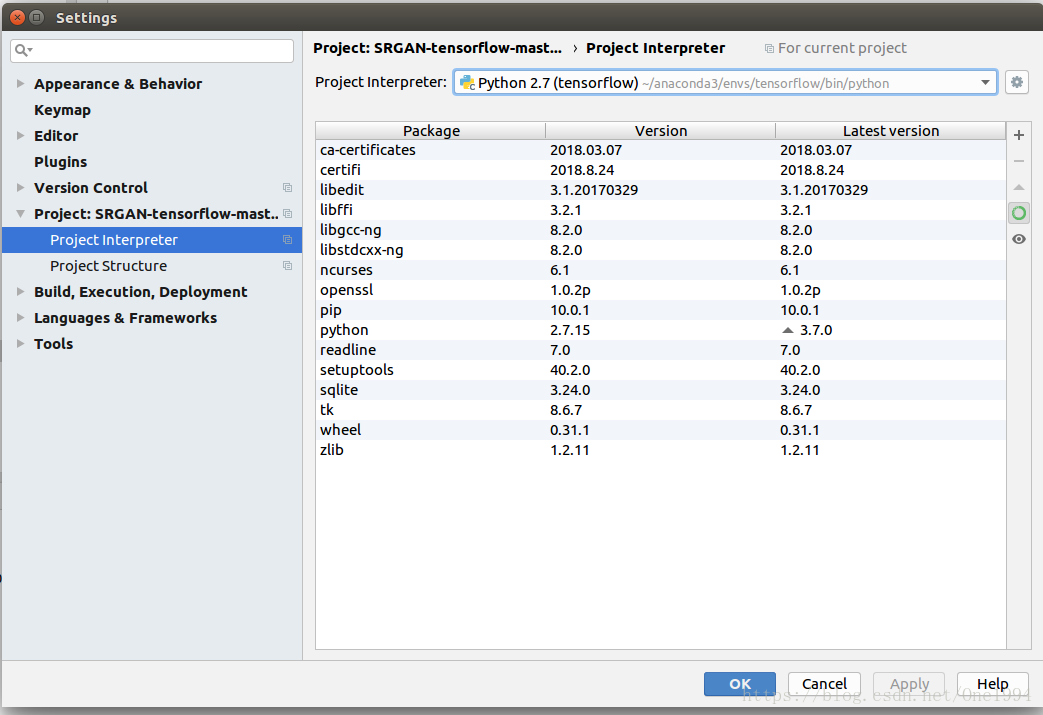
Task: Select the setuptools package row
Action: point(661,369)
